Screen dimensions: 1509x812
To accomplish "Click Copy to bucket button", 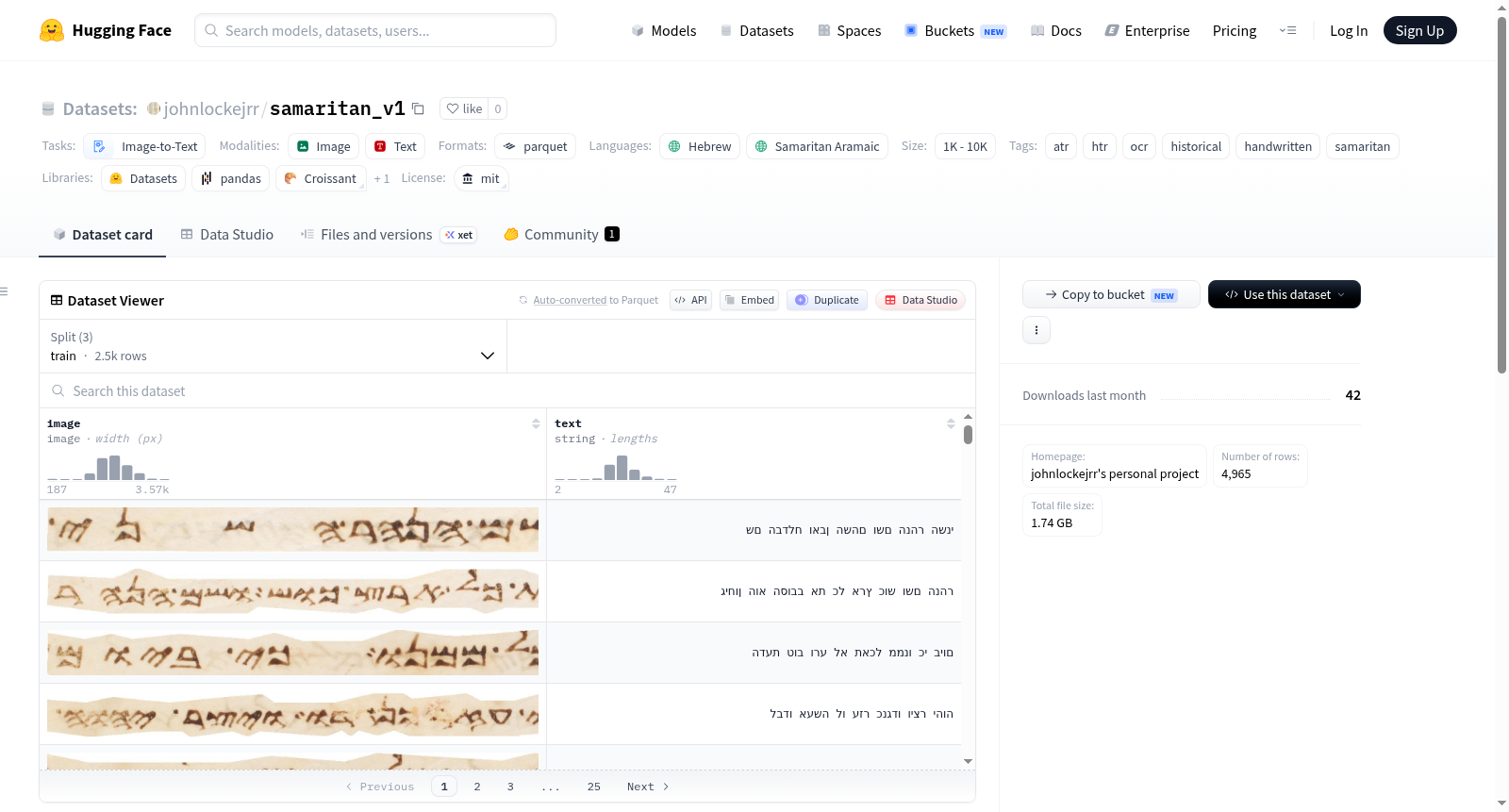I will 1111,294.
